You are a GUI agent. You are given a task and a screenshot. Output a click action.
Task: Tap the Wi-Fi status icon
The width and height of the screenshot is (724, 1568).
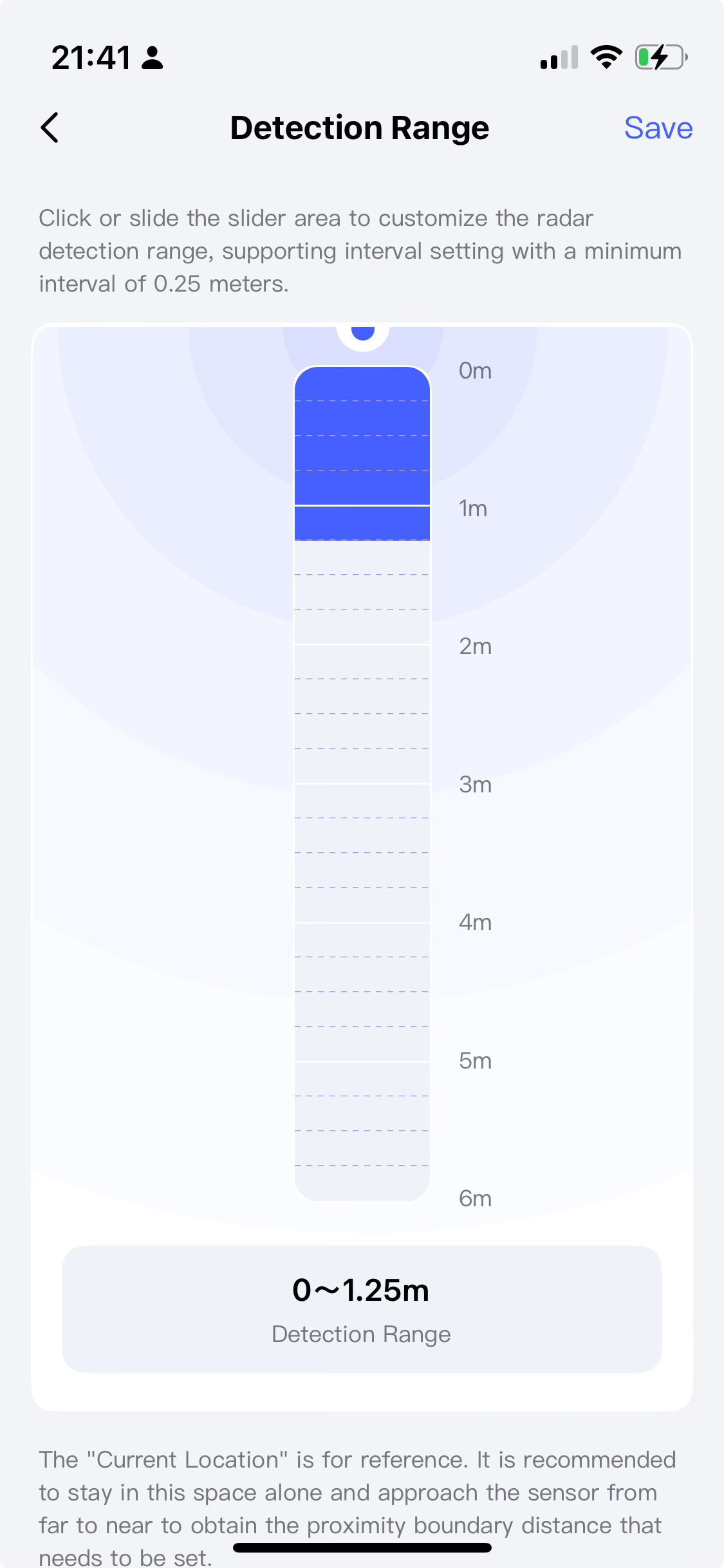(x=606, y=57)
